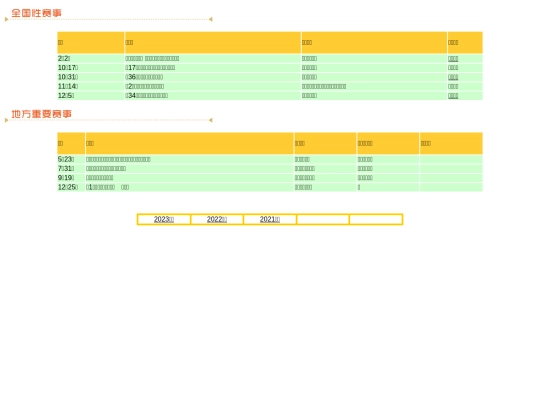Click the event name starting with 36
This screenshot has width=540, height=405.
tap(144, 77)
